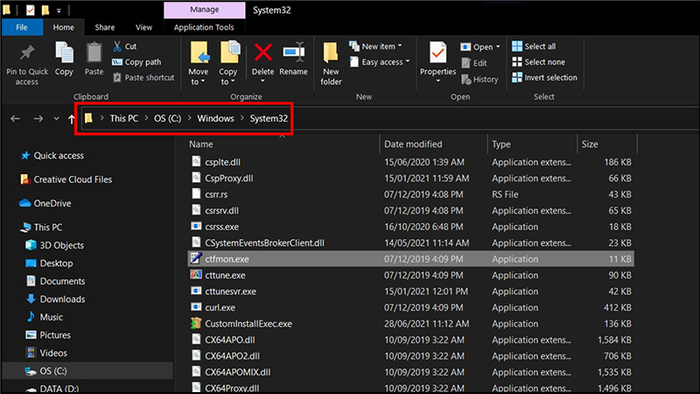This screenshot has width=700, height=394.
Task: Open the Move to dropdown
Action: (x=198, y=63)
